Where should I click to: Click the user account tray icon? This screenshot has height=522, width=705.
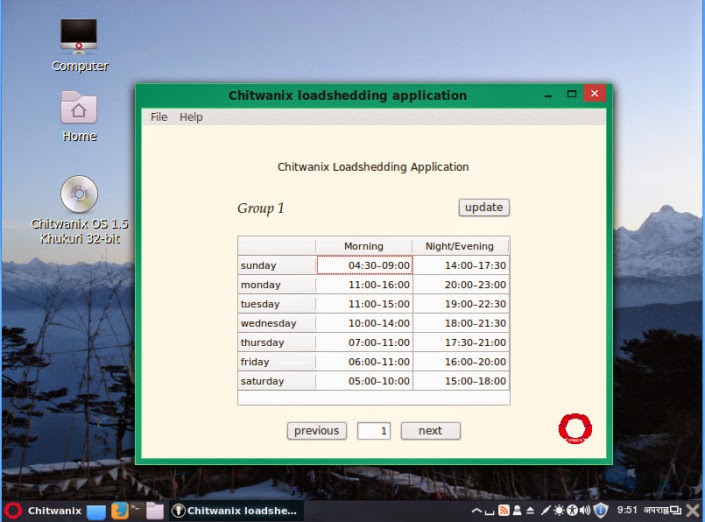[517, 510]
